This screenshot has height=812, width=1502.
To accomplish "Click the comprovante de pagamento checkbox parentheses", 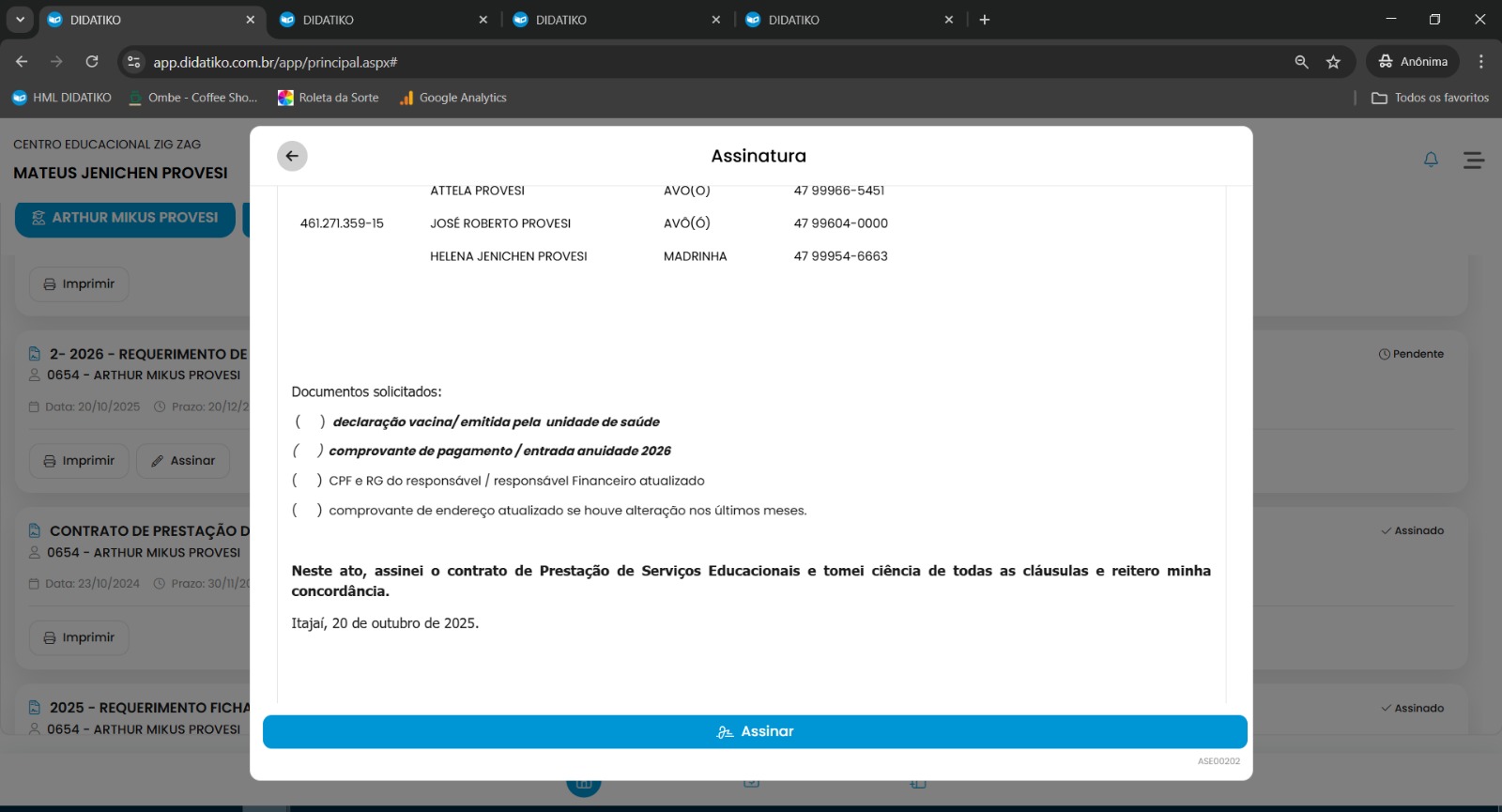I will (308, 452).
